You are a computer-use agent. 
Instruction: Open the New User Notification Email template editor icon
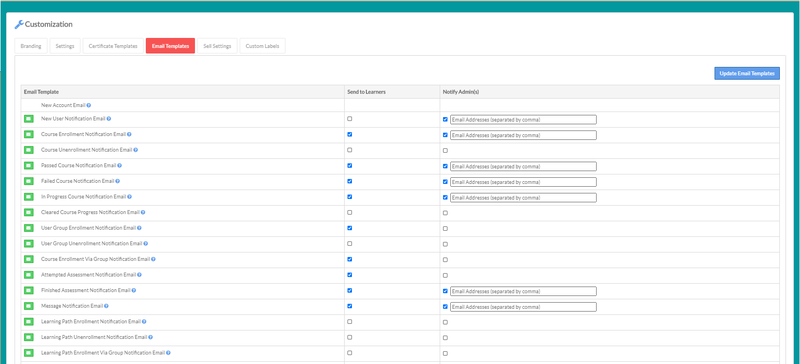pyautogui.click(x=29, y=119)
